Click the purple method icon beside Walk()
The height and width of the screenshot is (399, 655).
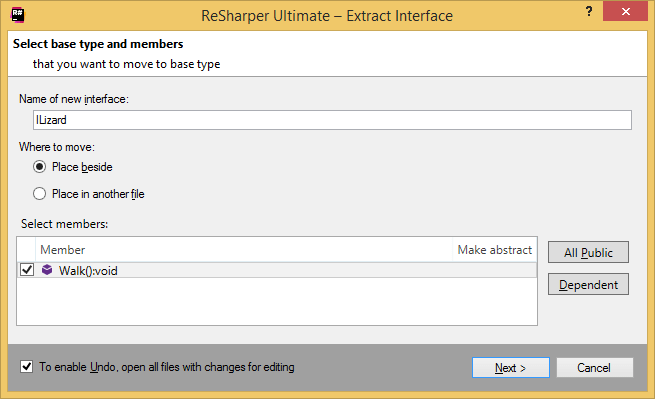(47, 270)
